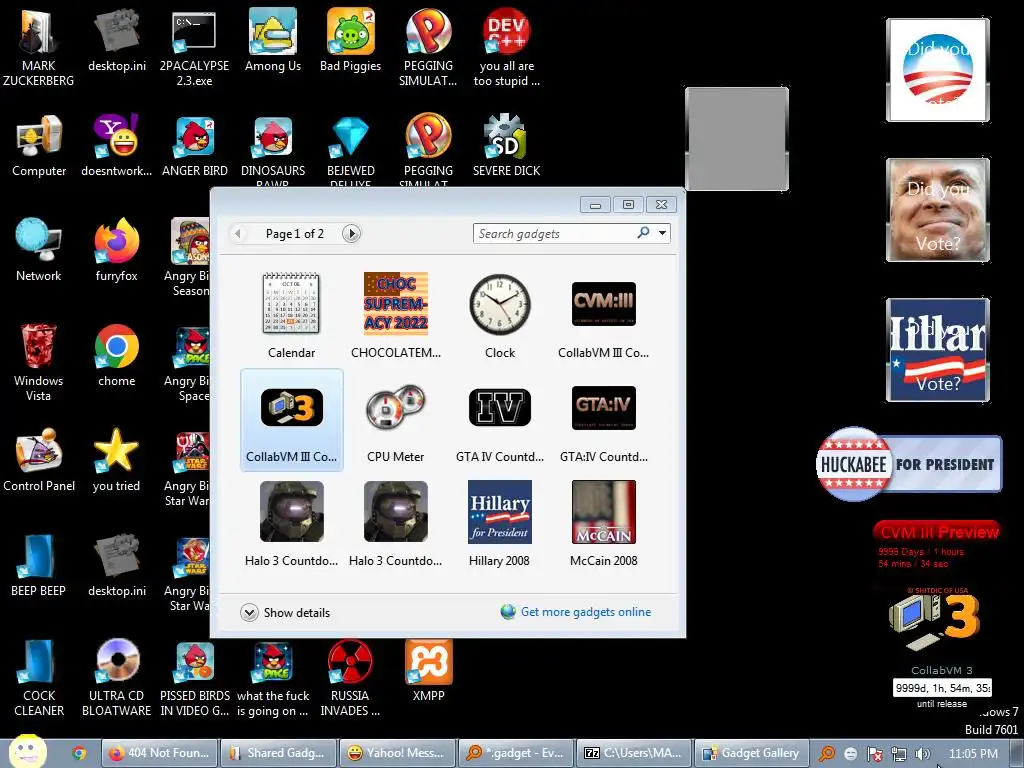The image size is (1024, 768).
Task: Click the Action Center flag tray icon
Action: pyautogui.click(x=874, y=754)
